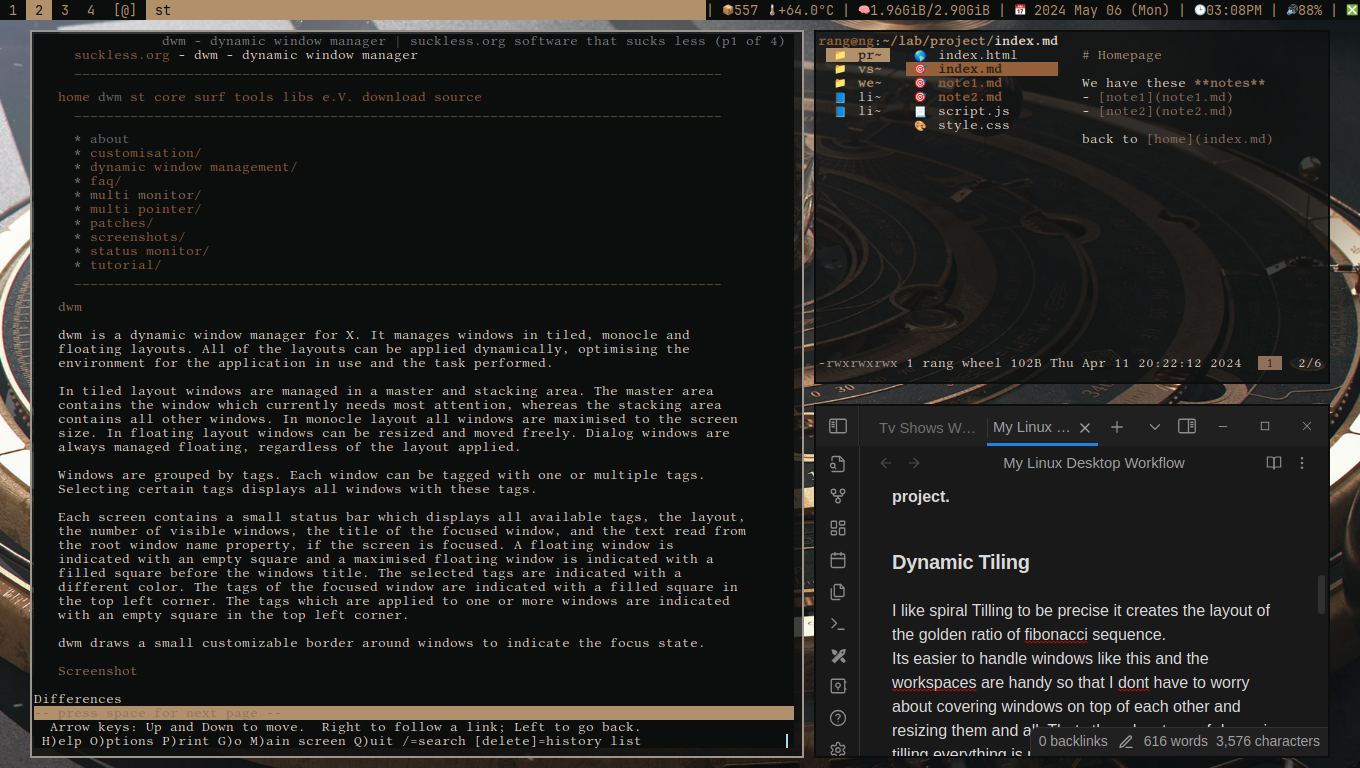Select the vs~ folder in file manager
This screenshot has width=1360, height=768.
coord(859,69)
